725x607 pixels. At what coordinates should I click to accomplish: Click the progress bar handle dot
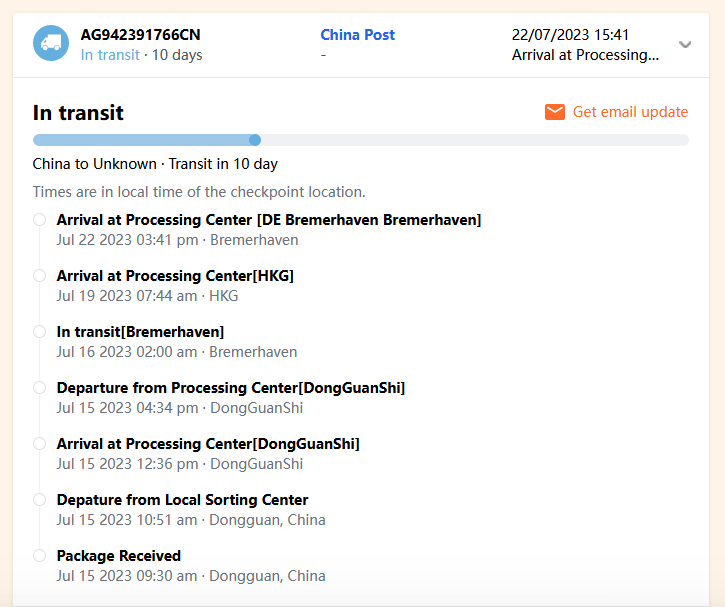[x=255, y=140]
